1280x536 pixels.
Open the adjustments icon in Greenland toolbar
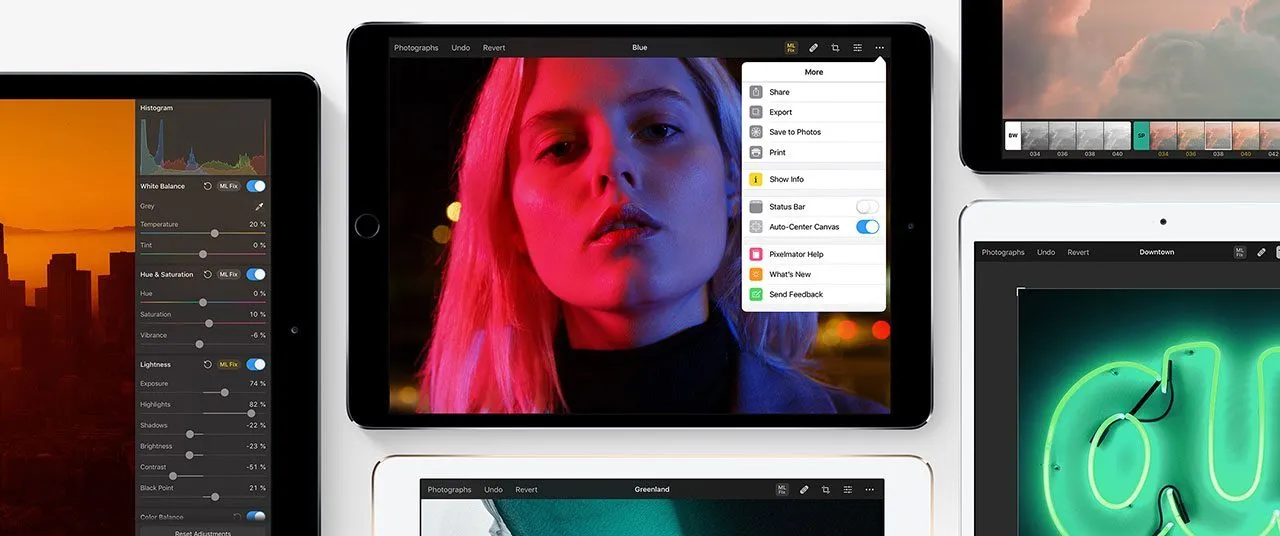(x=848, y=489)
